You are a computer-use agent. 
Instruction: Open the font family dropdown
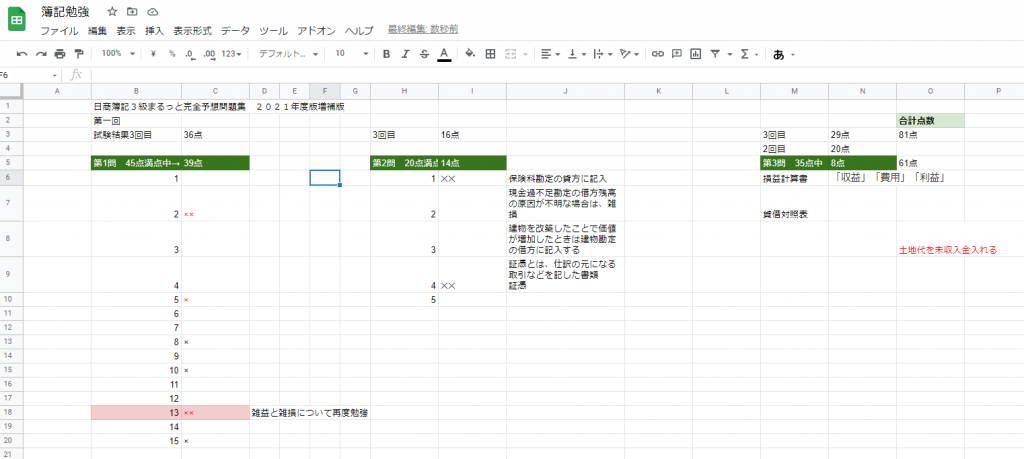click(288, 54)
